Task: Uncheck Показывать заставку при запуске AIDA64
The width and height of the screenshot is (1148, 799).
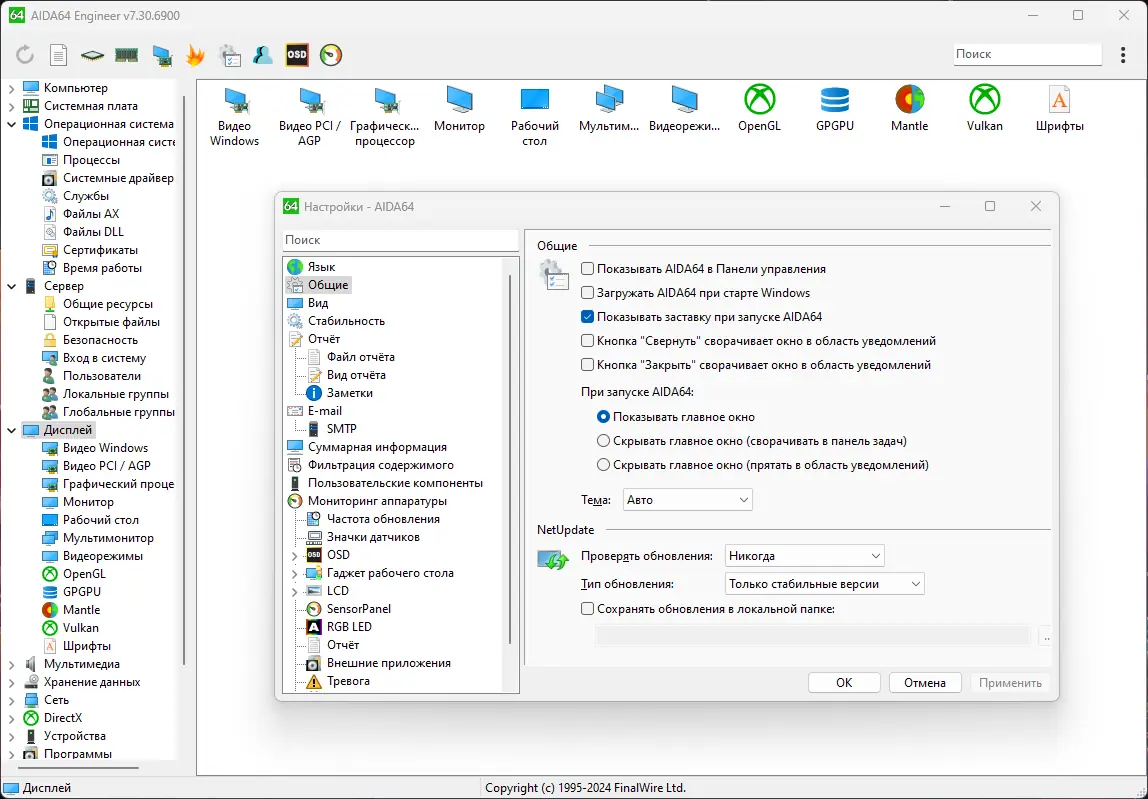Action: (x=587, y=317)
